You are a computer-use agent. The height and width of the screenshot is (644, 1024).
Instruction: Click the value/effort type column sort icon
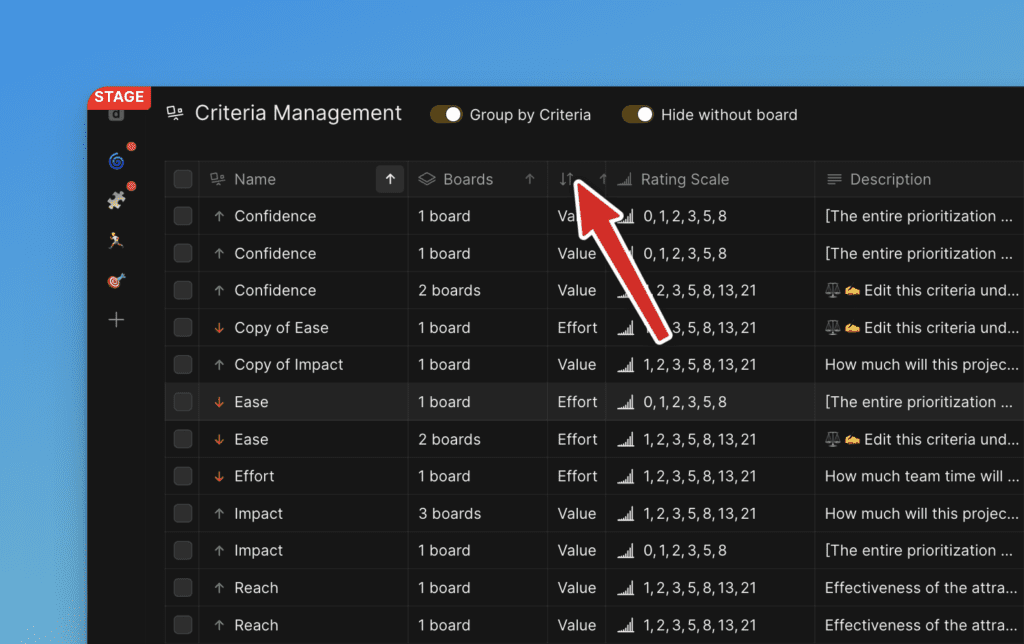point(567,179)
